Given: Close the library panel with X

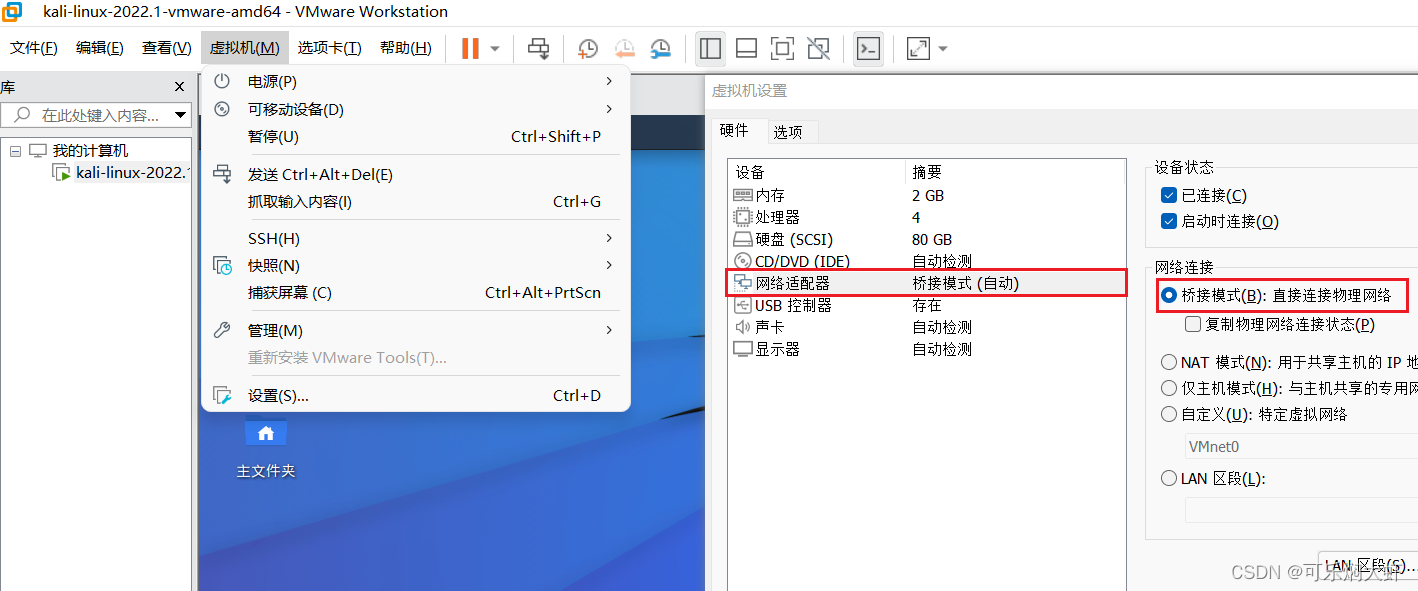Looking at the screenshot, I should pyautogui.click(x=179, y=87).
